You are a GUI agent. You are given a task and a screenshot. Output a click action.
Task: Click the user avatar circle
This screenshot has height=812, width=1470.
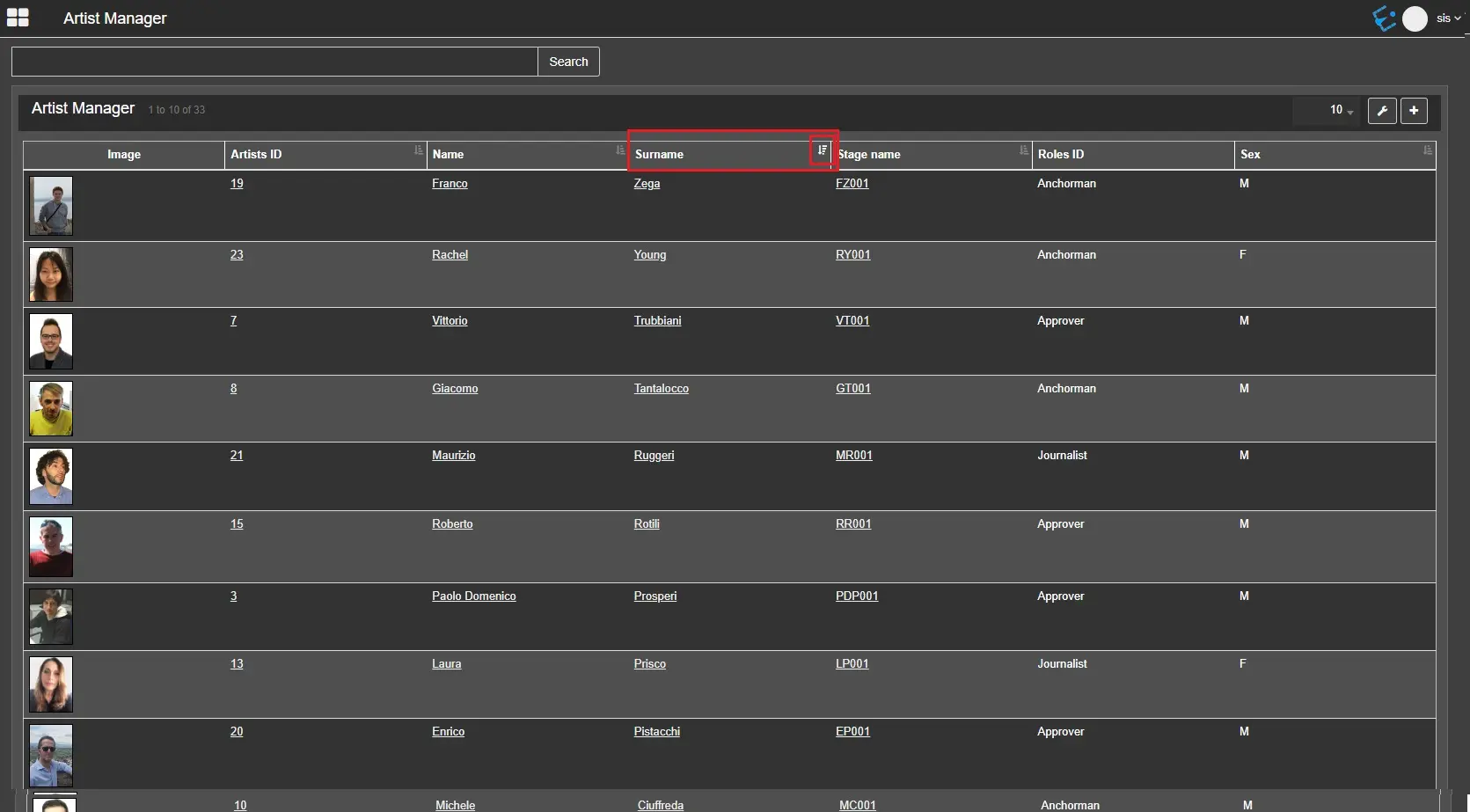pyautogui.click(x=1415, y=18)
